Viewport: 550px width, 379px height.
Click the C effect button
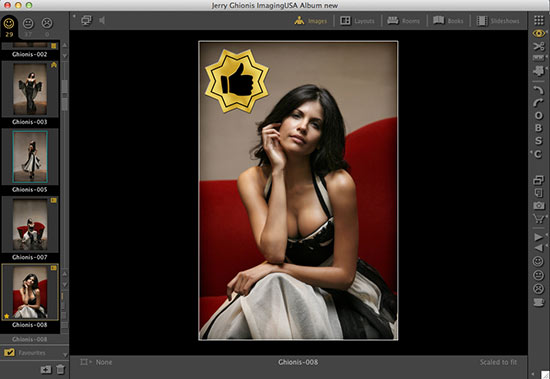click(x=538, y=154)
